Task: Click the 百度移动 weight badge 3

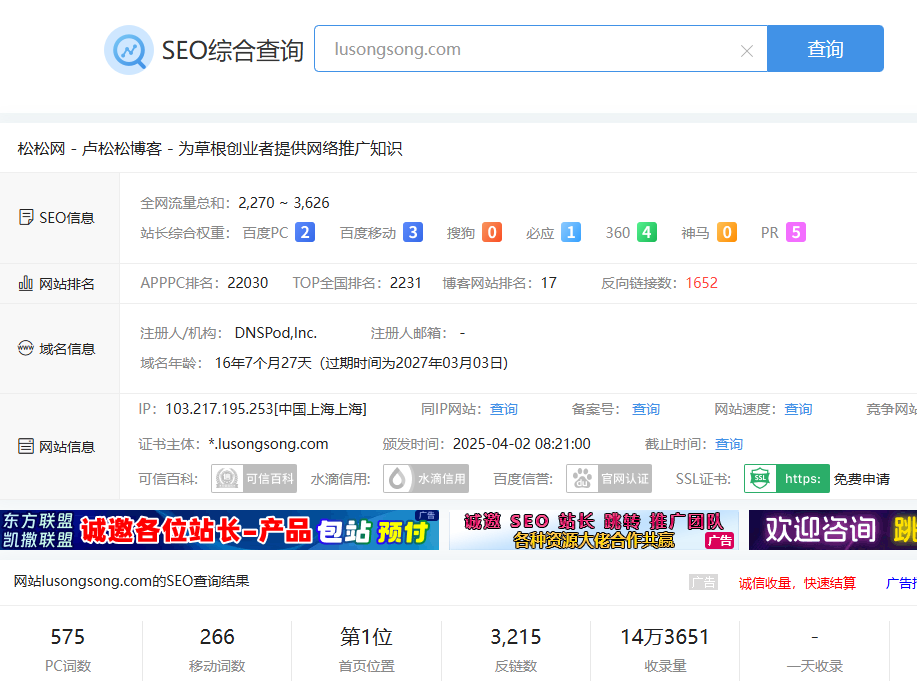Action: tap(412, 233)
